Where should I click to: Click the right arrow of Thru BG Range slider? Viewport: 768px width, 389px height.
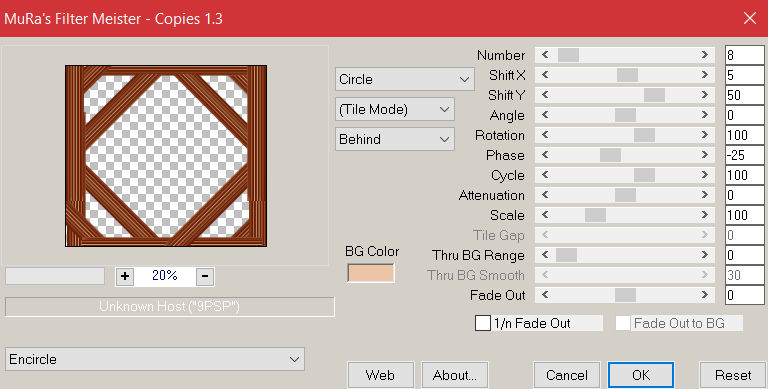click(x=705, y=255)
